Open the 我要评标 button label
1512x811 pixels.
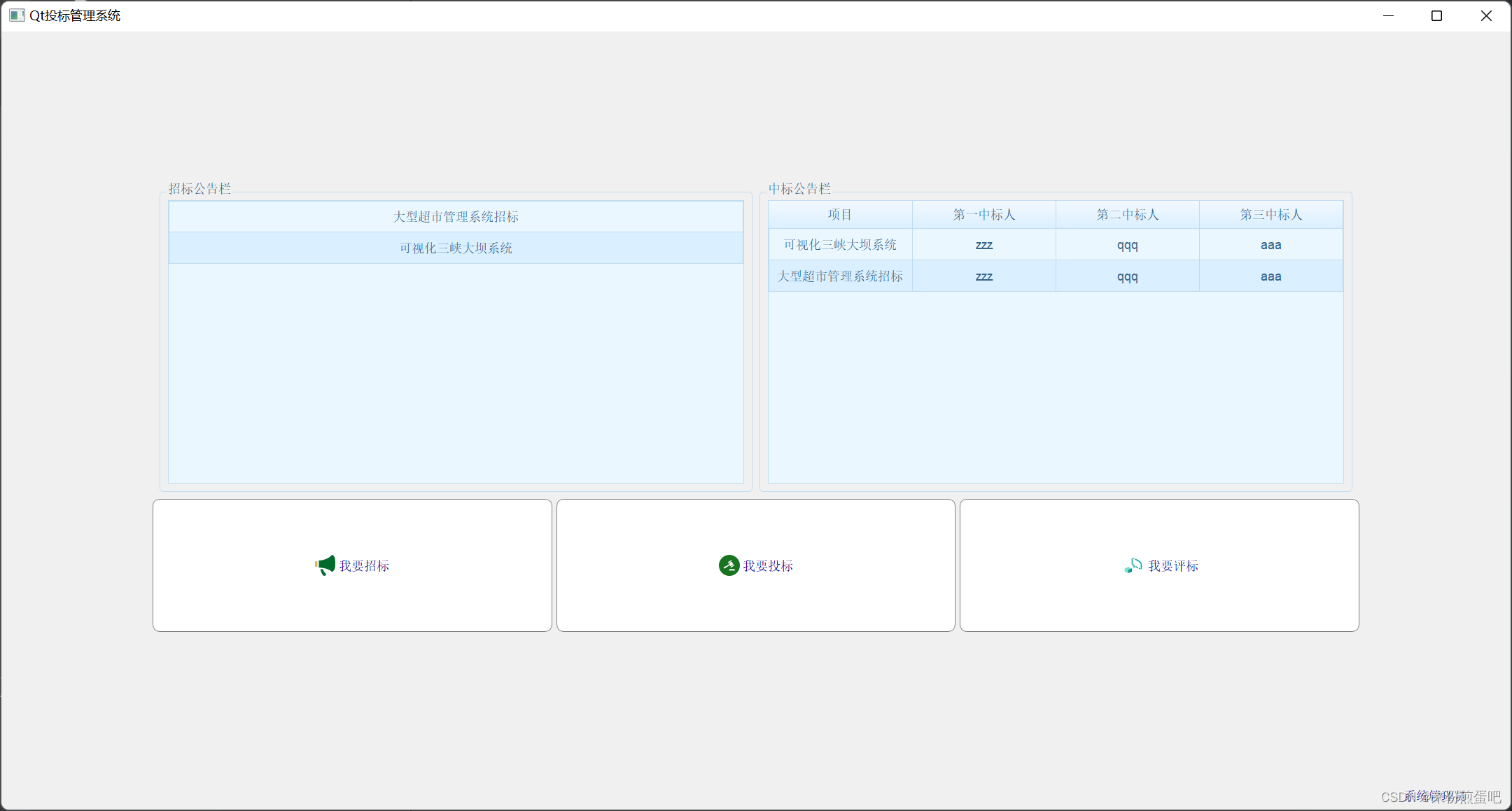pos(1173,565)
